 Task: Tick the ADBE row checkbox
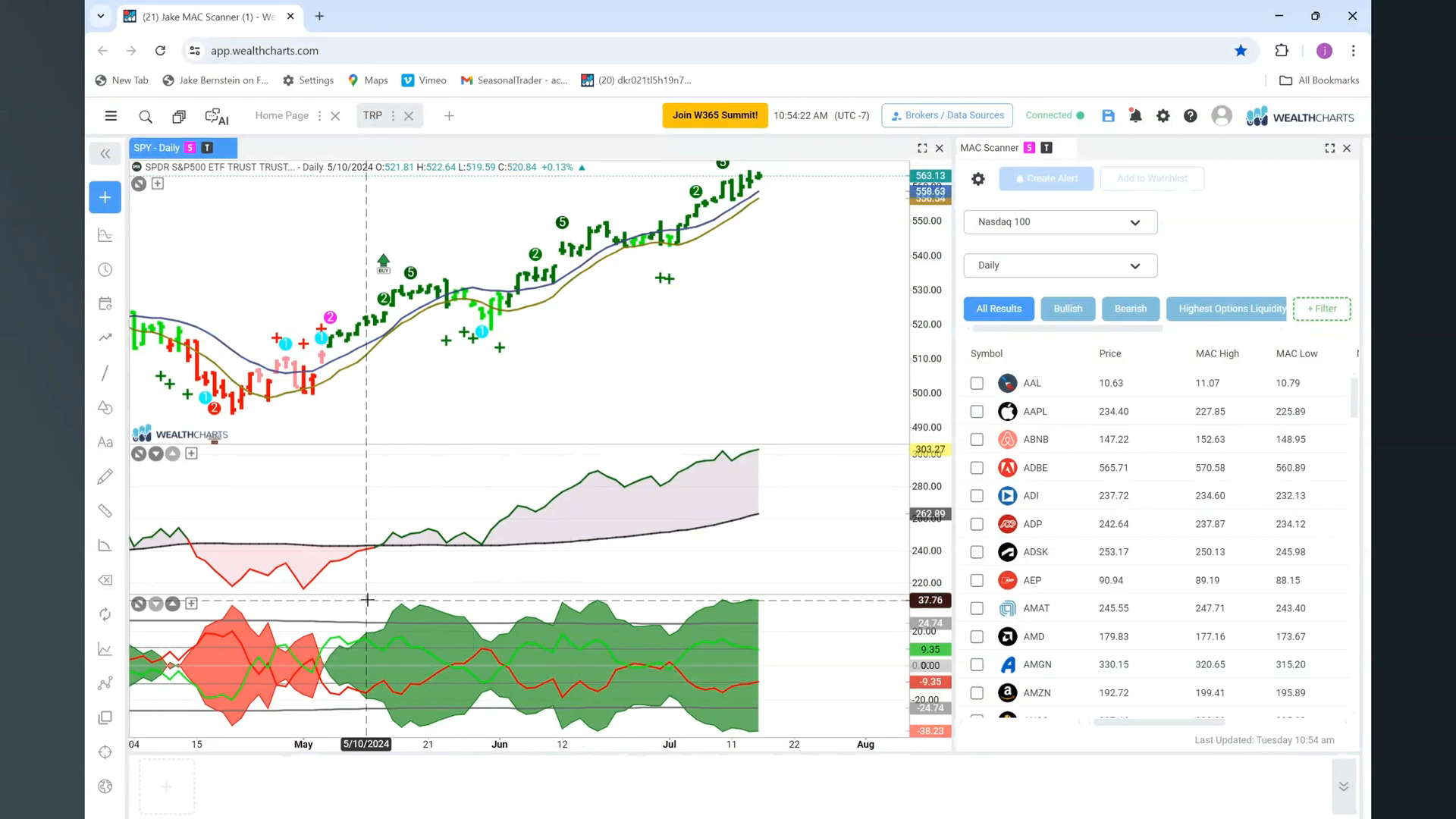click(x=977, y=468)
